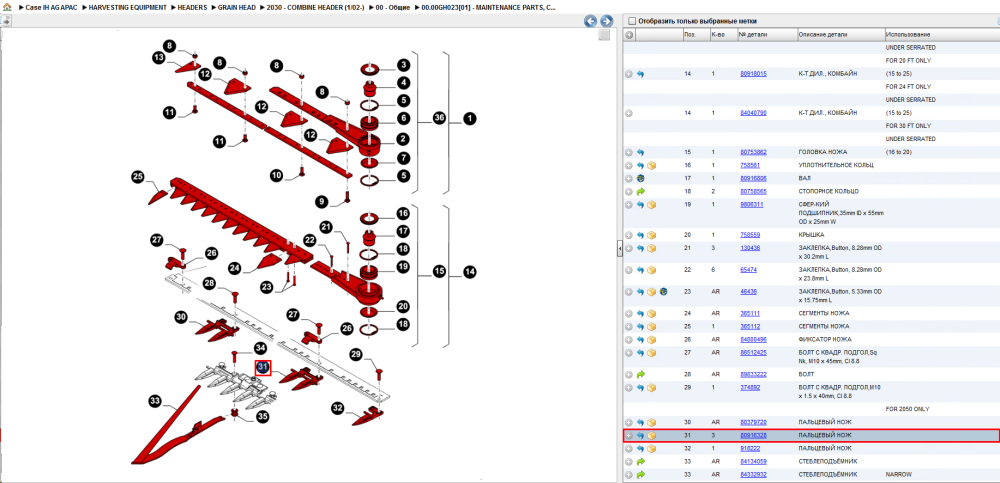This screenshot has height=483, width=1000.
Task: Click the box icon in the ФИКСАТОР НОЖА row
Action: (x=652, y=339)
